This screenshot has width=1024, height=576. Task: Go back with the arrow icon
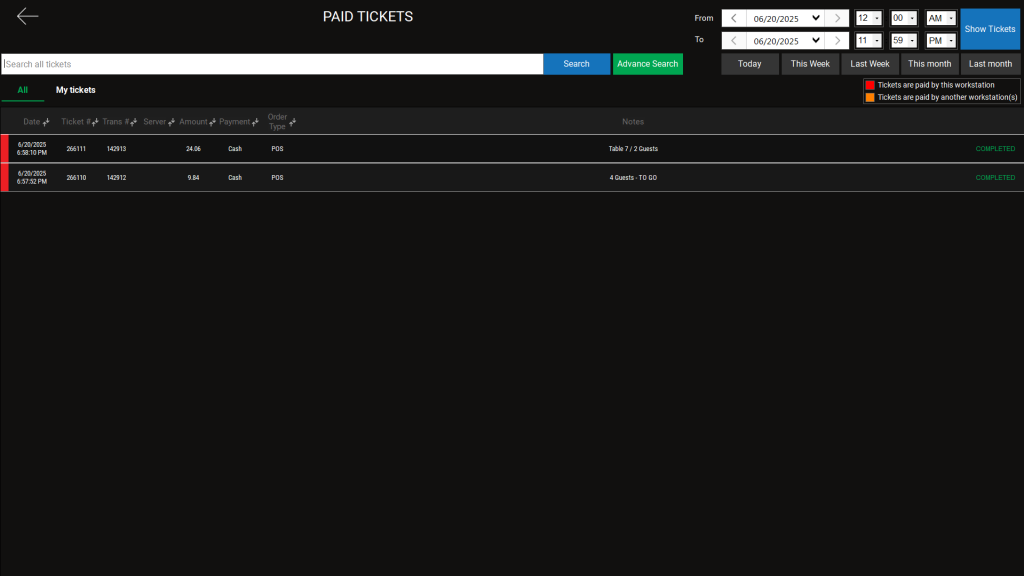tap(27, 16)
